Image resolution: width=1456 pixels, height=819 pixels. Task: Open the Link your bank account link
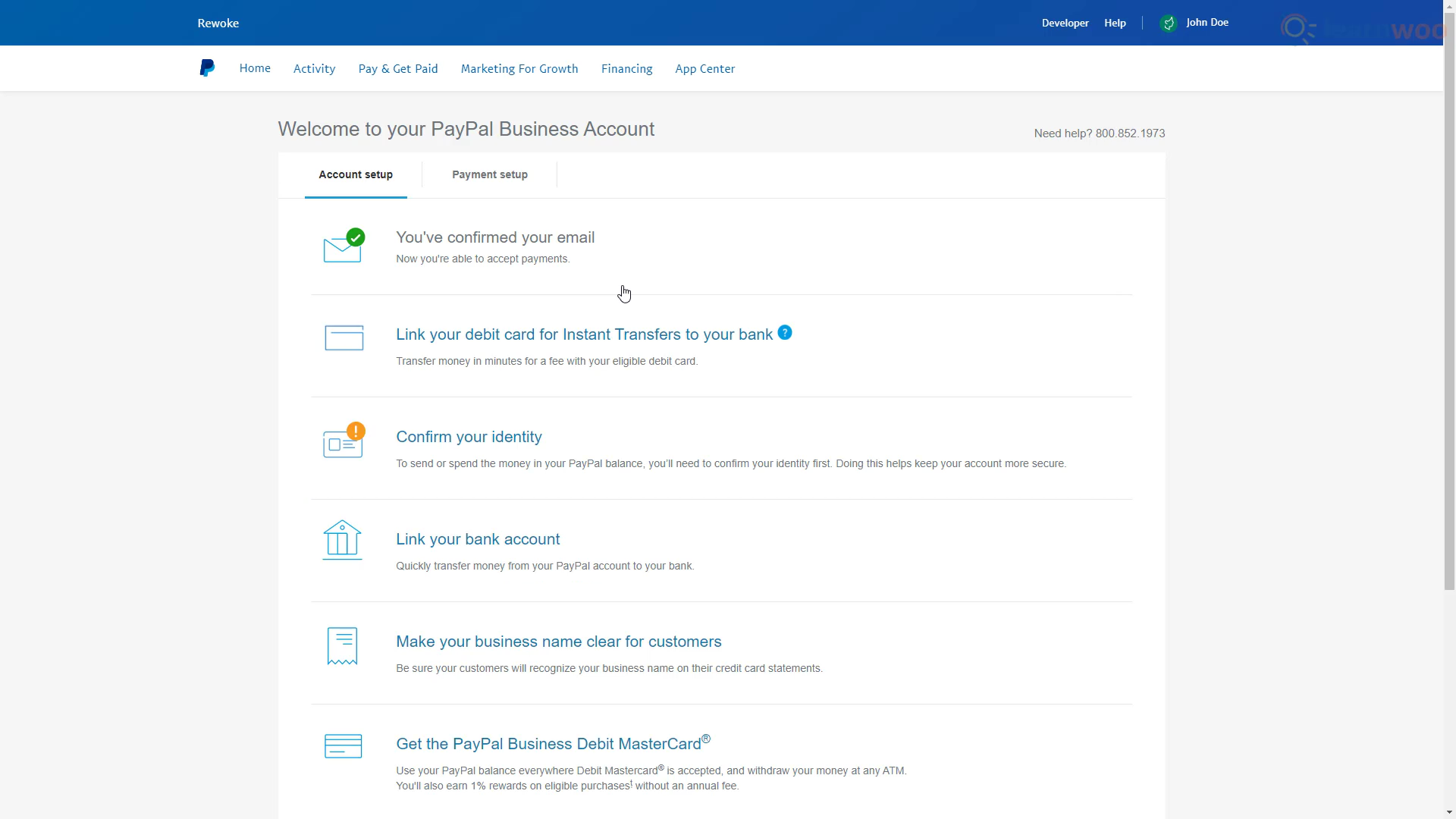478,539
